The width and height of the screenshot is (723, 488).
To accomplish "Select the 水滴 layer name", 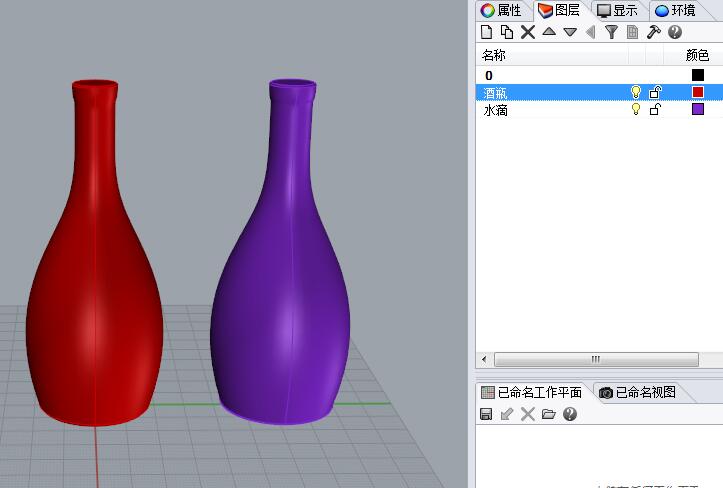I will [x=495, y=110].
